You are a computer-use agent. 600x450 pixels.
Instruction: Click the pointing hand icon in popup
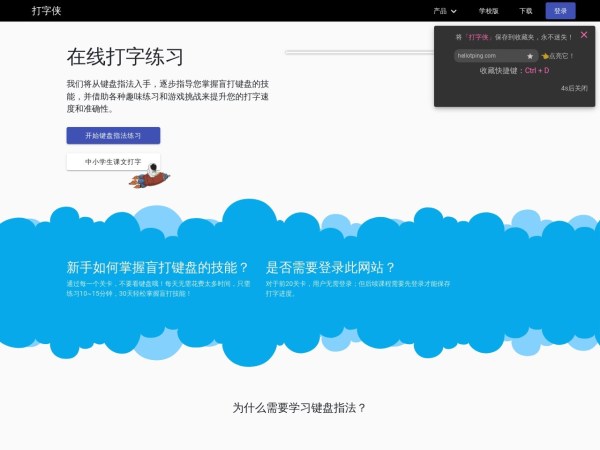545,56
